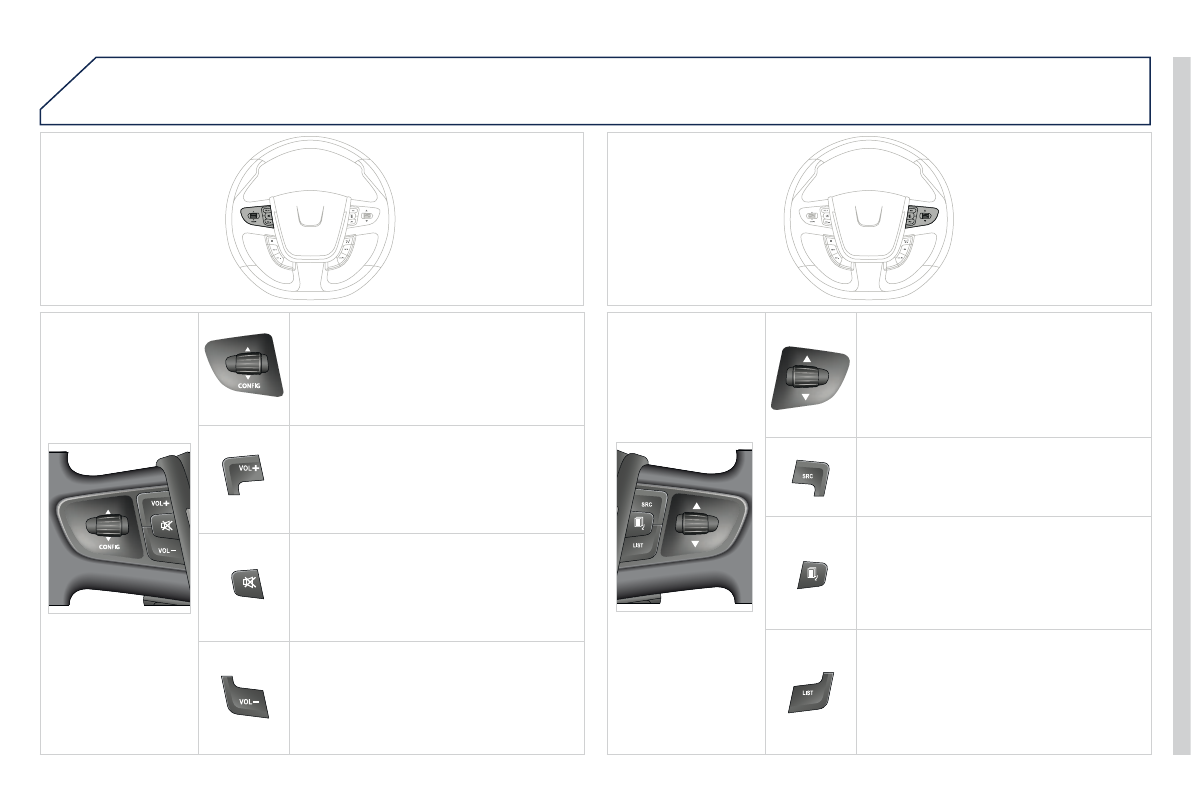1191x794 pixels.
Task: Select the right steering wheel diagram
Action: coord(869,218)
